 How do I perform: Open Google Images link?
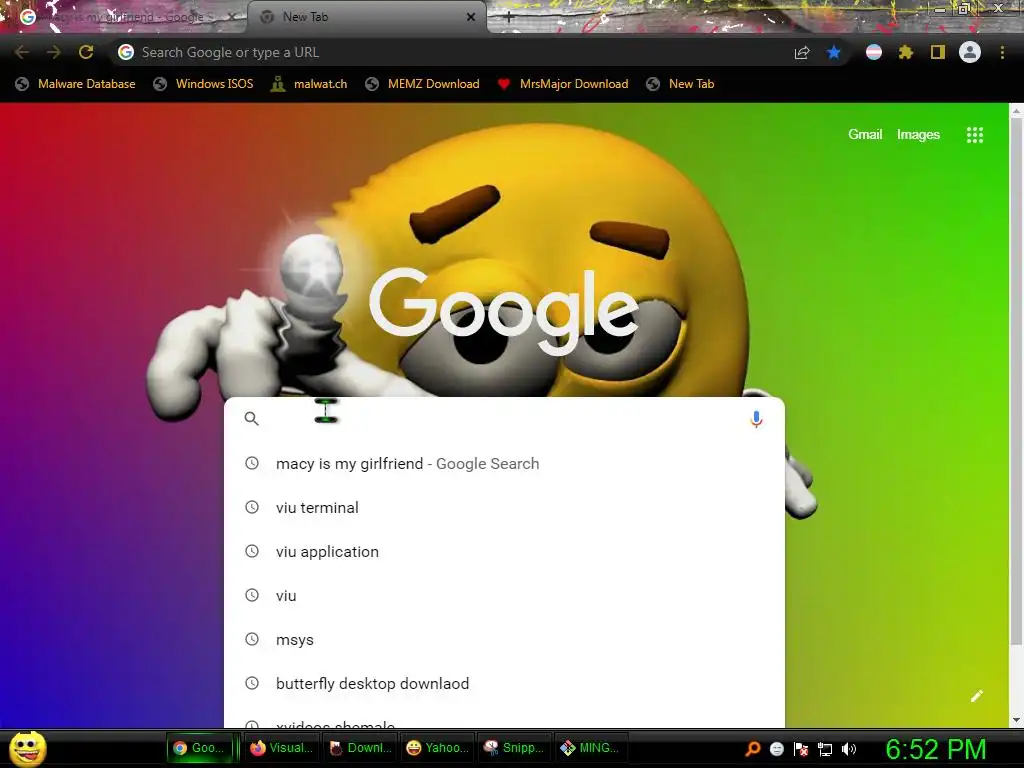coord(918,135)
